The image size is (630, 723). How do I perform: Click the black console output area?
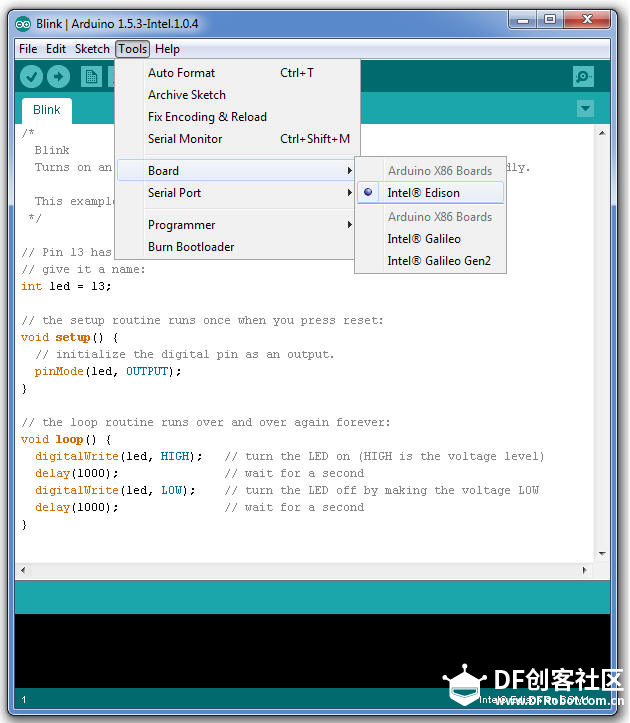312,651
